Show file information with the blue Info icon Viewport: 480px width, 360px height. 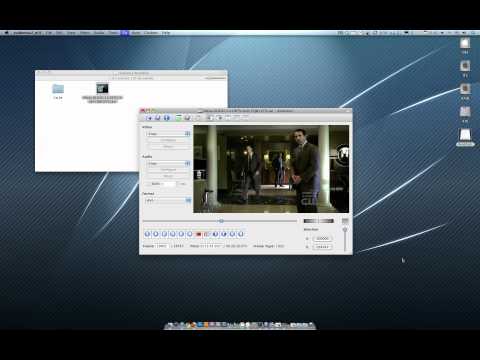(167, 118)
